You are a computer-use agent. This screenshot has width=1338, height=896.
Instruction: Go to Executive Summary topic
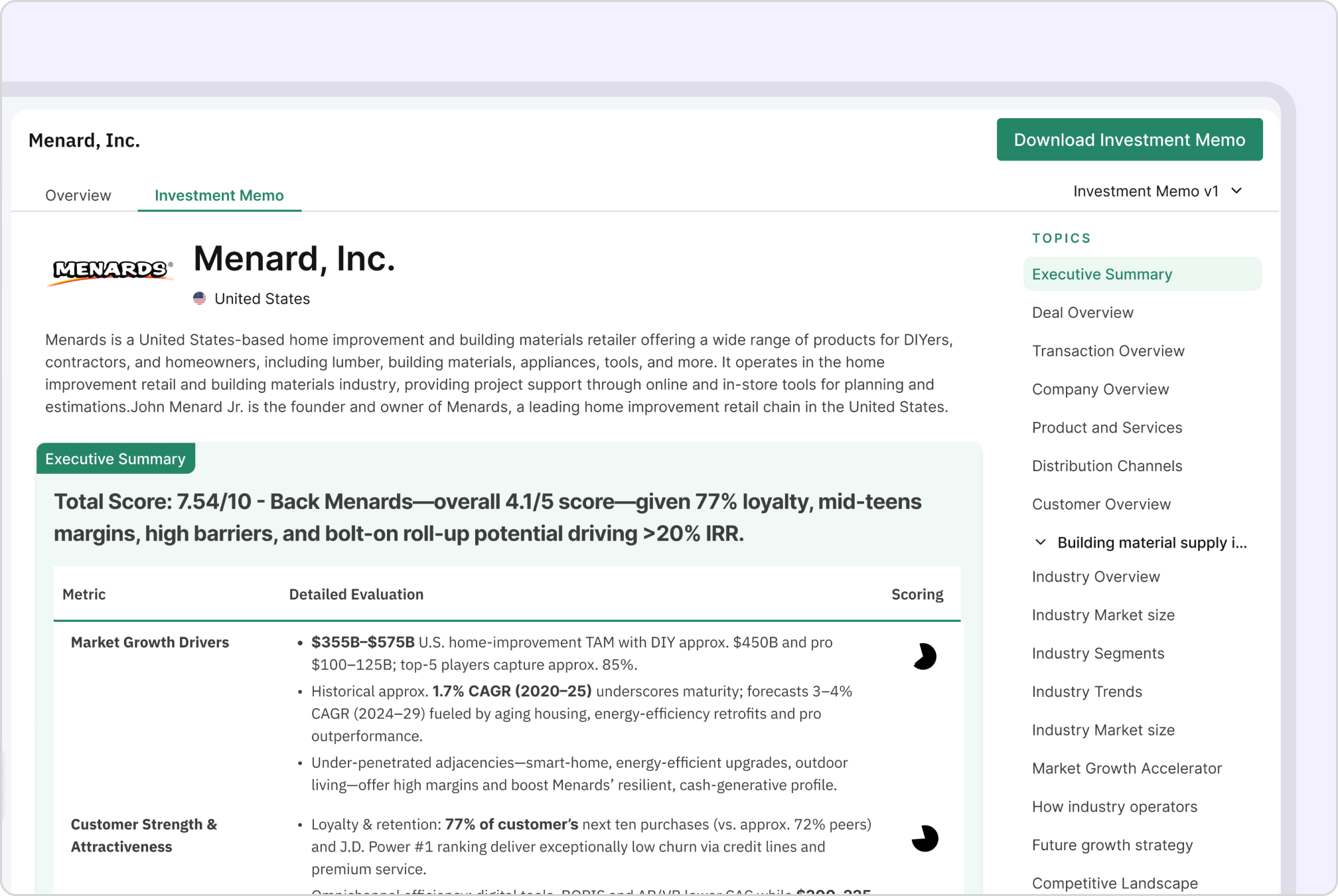tap(1102, 274)
